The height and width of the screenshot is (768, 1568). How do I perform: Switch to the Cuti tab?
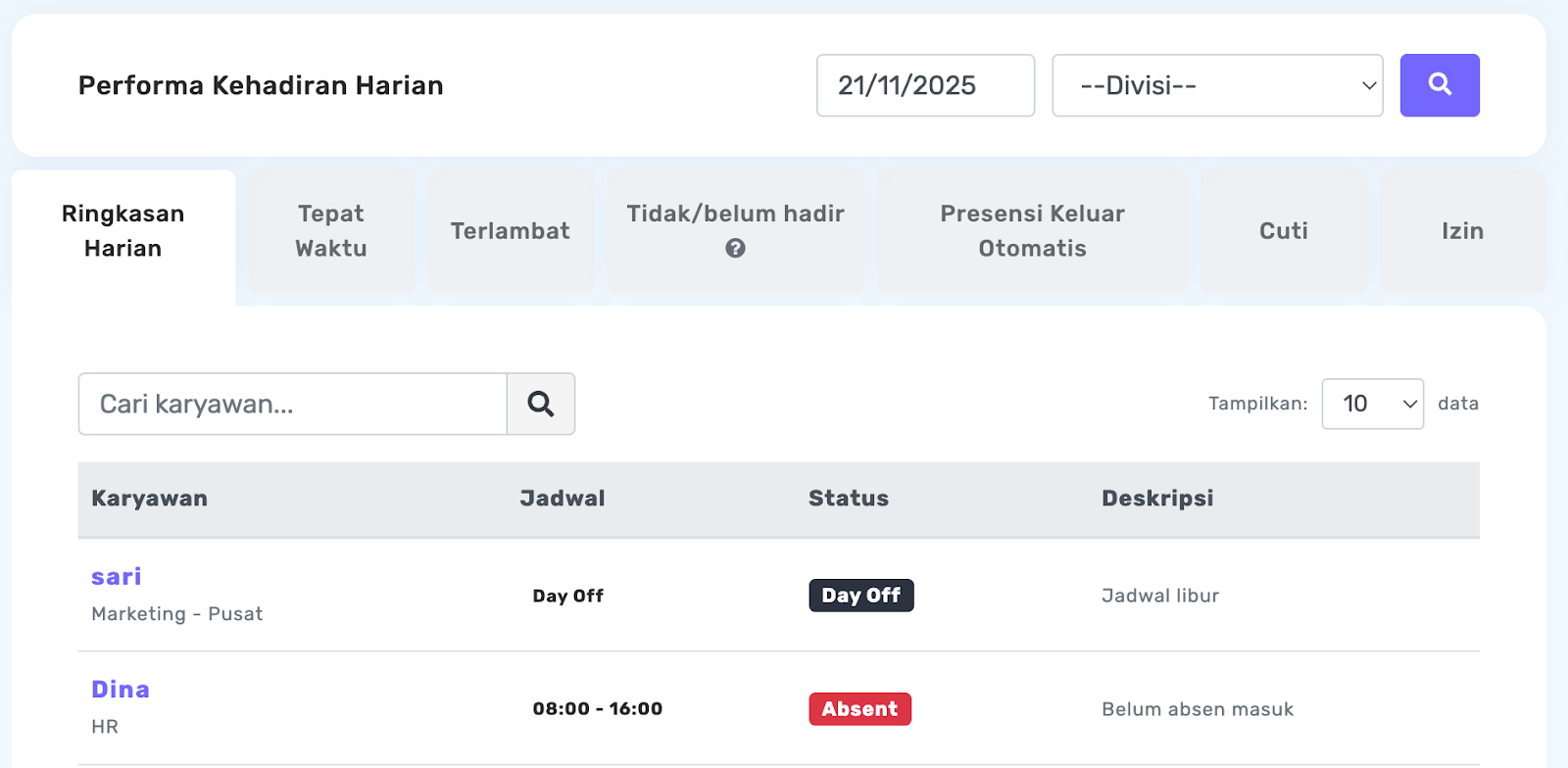(1283, 231)
